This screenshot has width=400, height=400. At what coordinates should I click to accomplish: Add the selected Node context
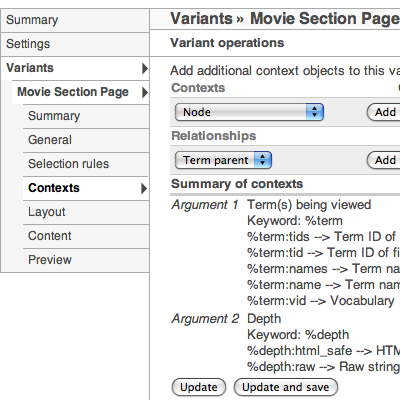pos(385,112)
